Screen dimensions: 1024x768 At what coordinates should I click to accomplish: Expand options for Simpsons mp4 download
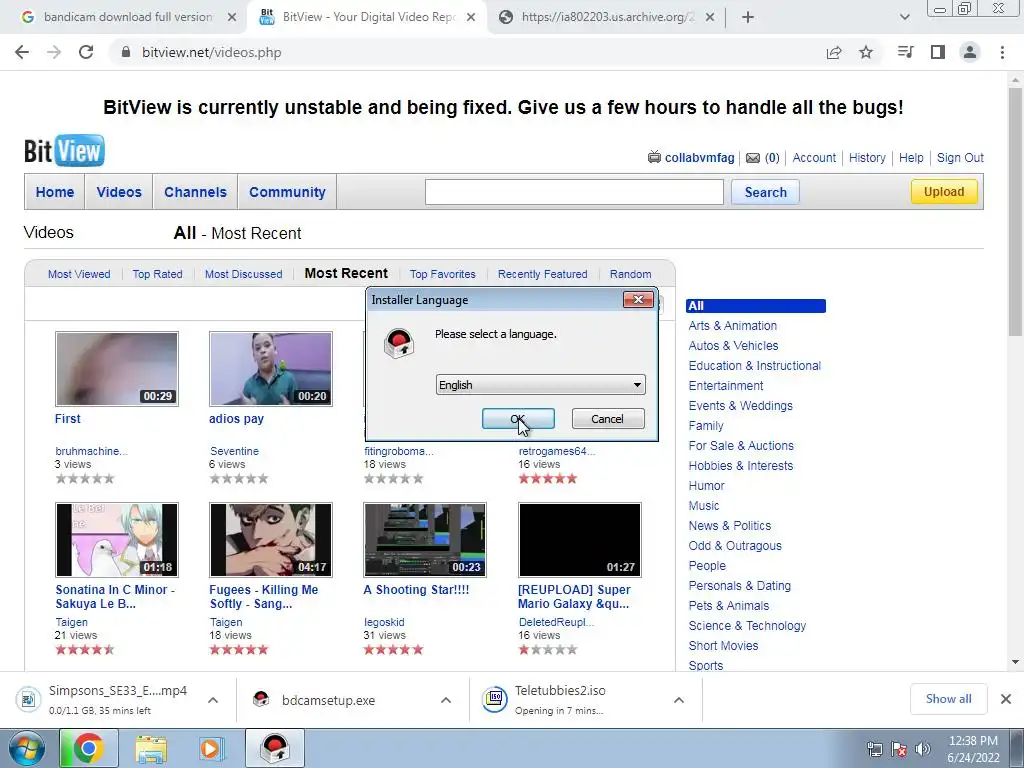[213, 700]
